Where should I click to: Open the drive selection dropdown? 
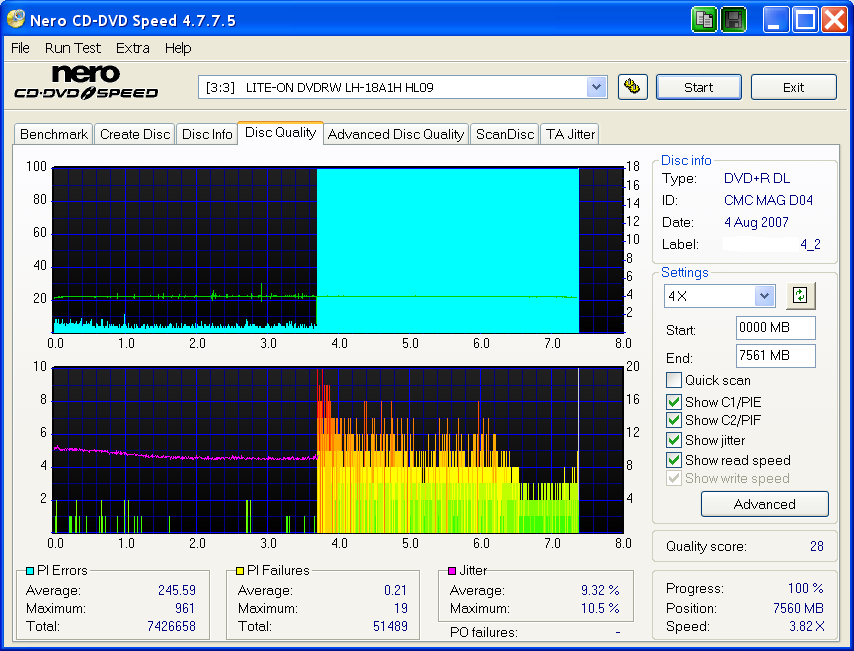point(597,87)
